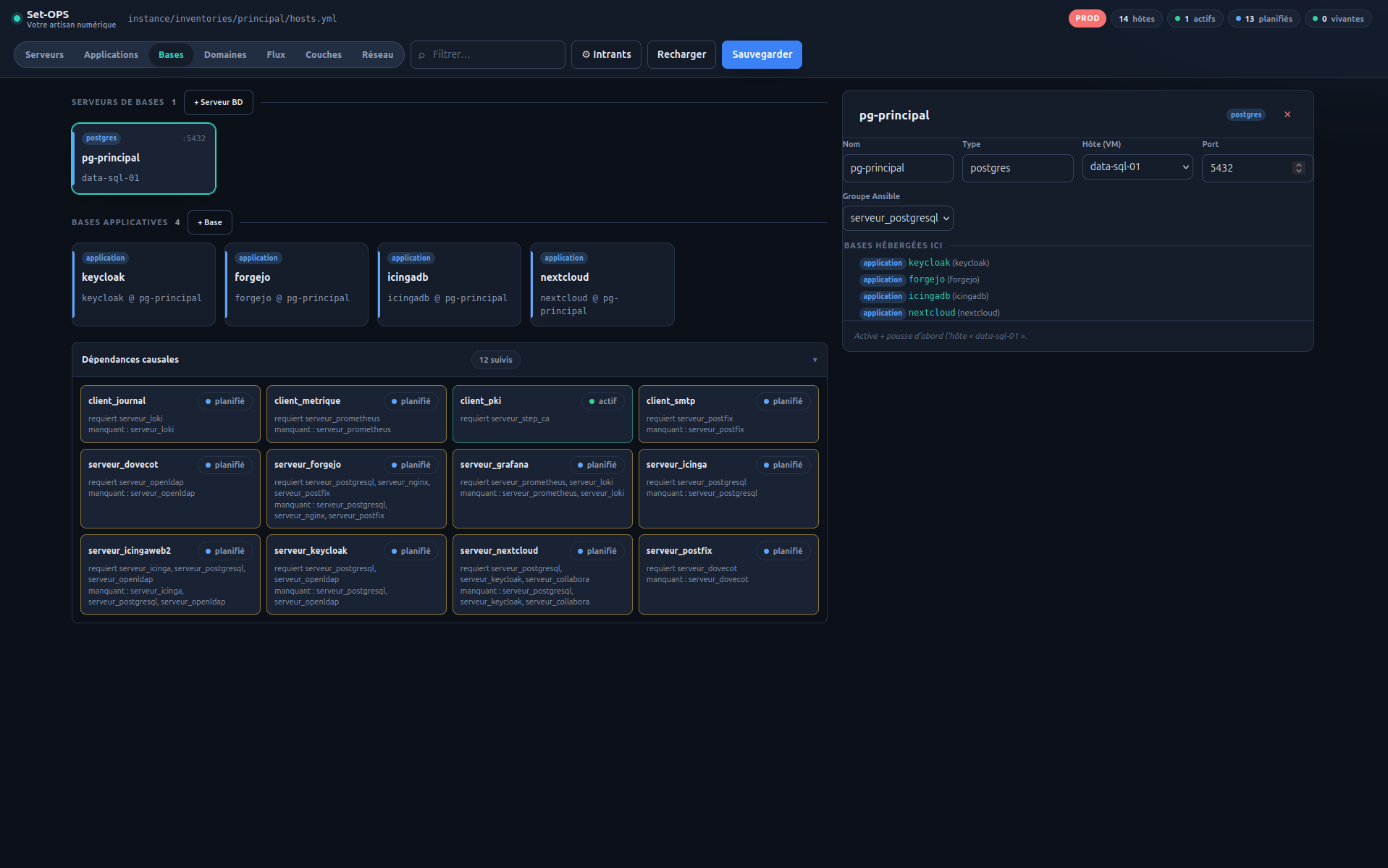Click the PROD environment badge
1388x868 pixels.
[1087, 19]
